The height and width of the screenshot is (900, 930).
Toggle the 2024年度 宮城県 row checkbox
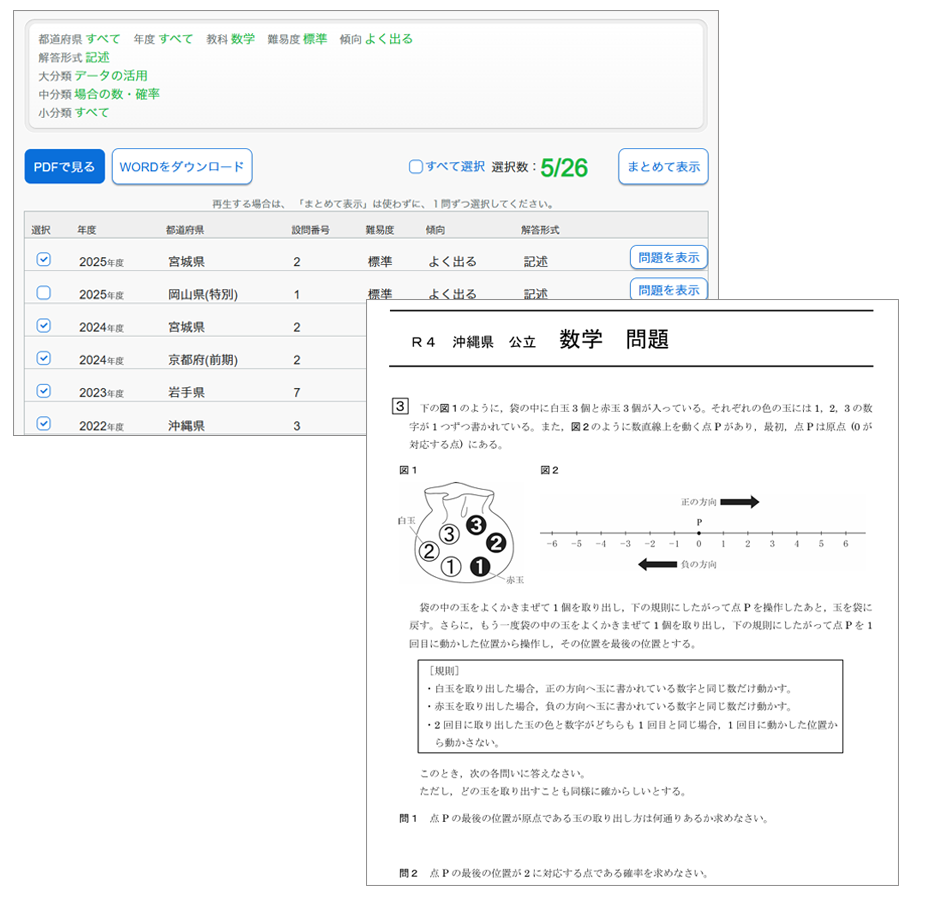(43, 325)
